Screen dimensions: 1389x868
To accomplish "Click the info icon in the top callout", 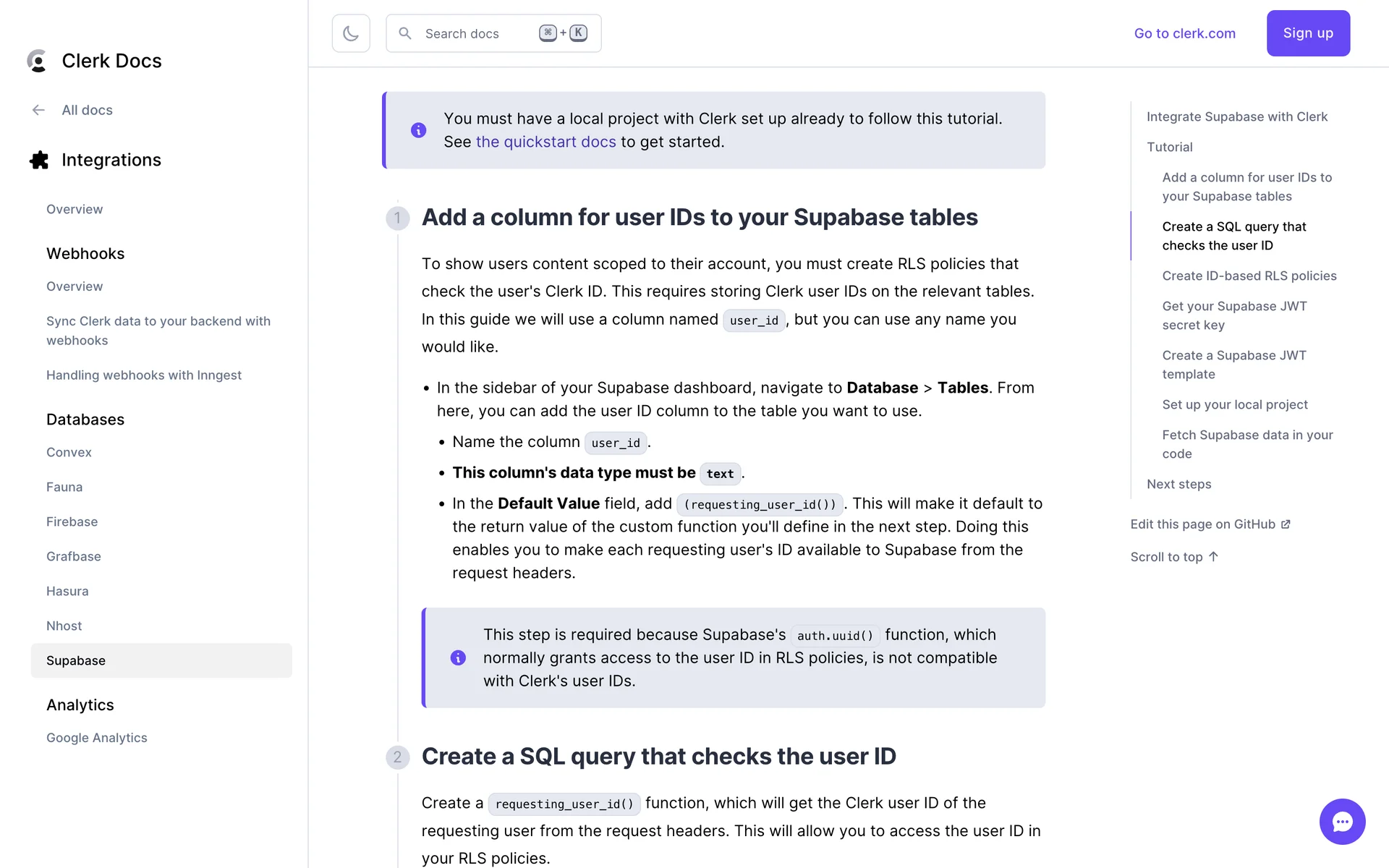I will coord(418,130).
